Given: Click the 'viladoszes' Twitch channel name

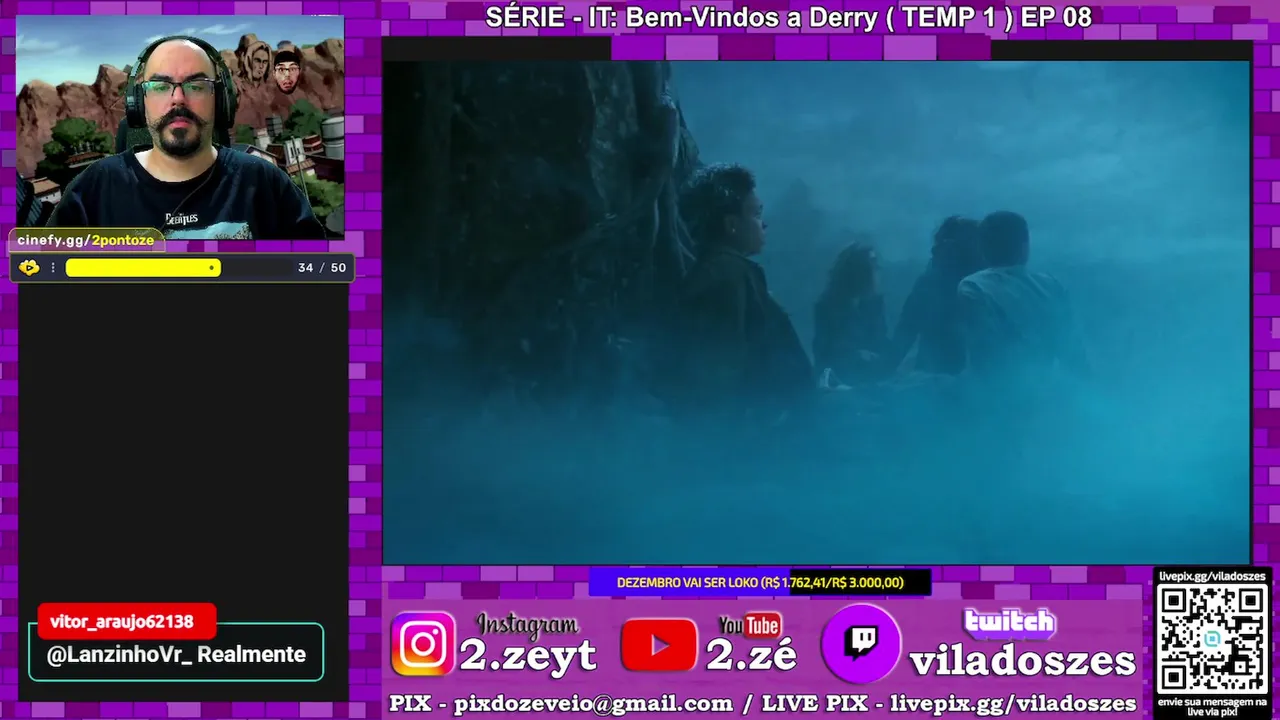Looking at the screenshot, I should [x=1022, y=660].
